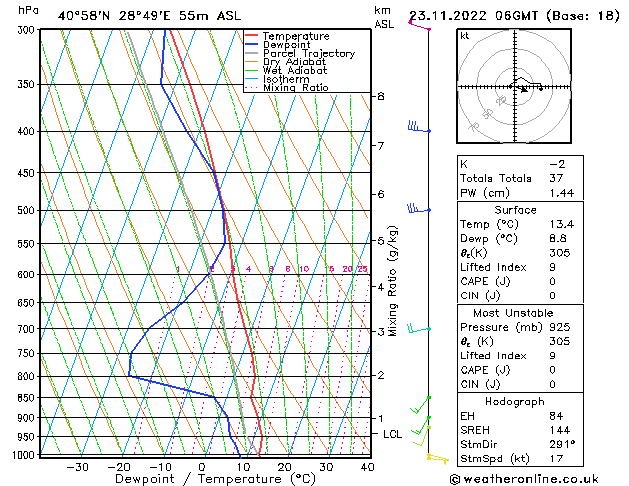Click the 'hPa' pressure axis unit label
Image resolution: width=629 pixels, height=486 pixels.
click(x=28, y=10)
